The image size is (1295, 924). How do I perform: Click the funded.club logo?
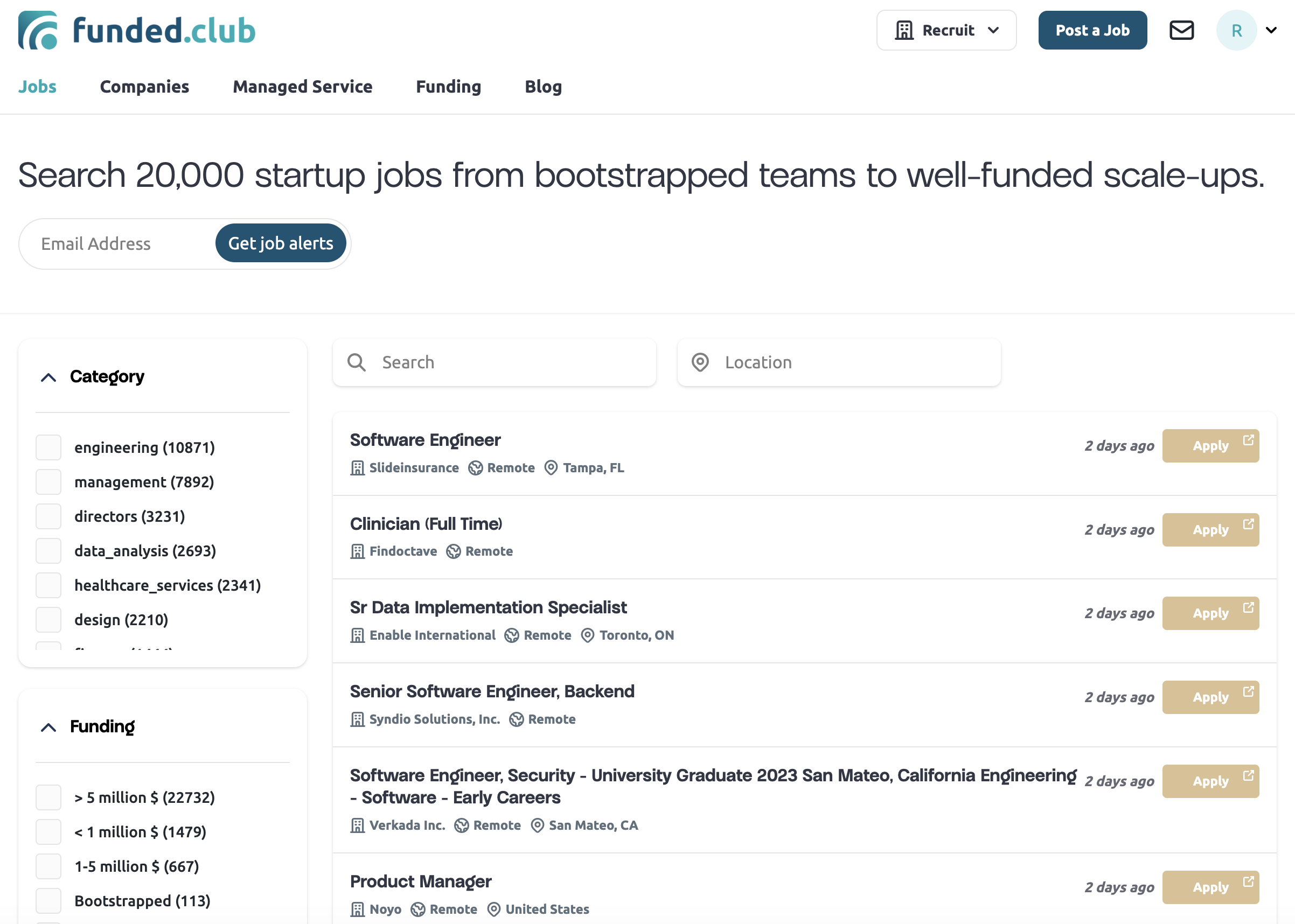(137, 30)
